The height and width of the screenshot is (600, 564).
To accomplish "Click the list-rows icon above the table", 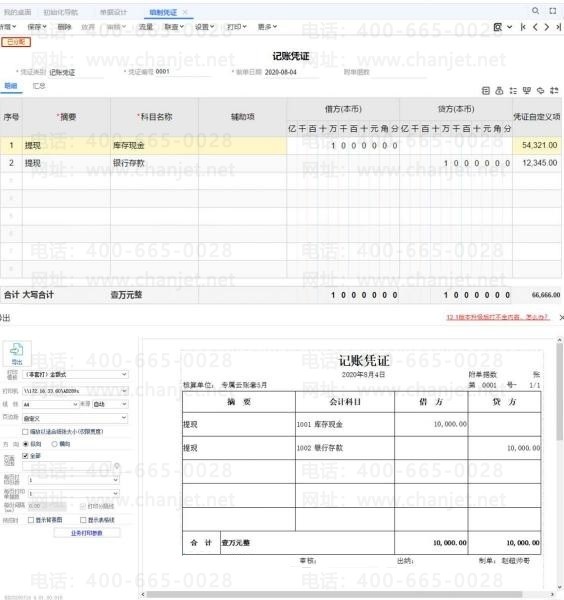I will pos(513,90).
